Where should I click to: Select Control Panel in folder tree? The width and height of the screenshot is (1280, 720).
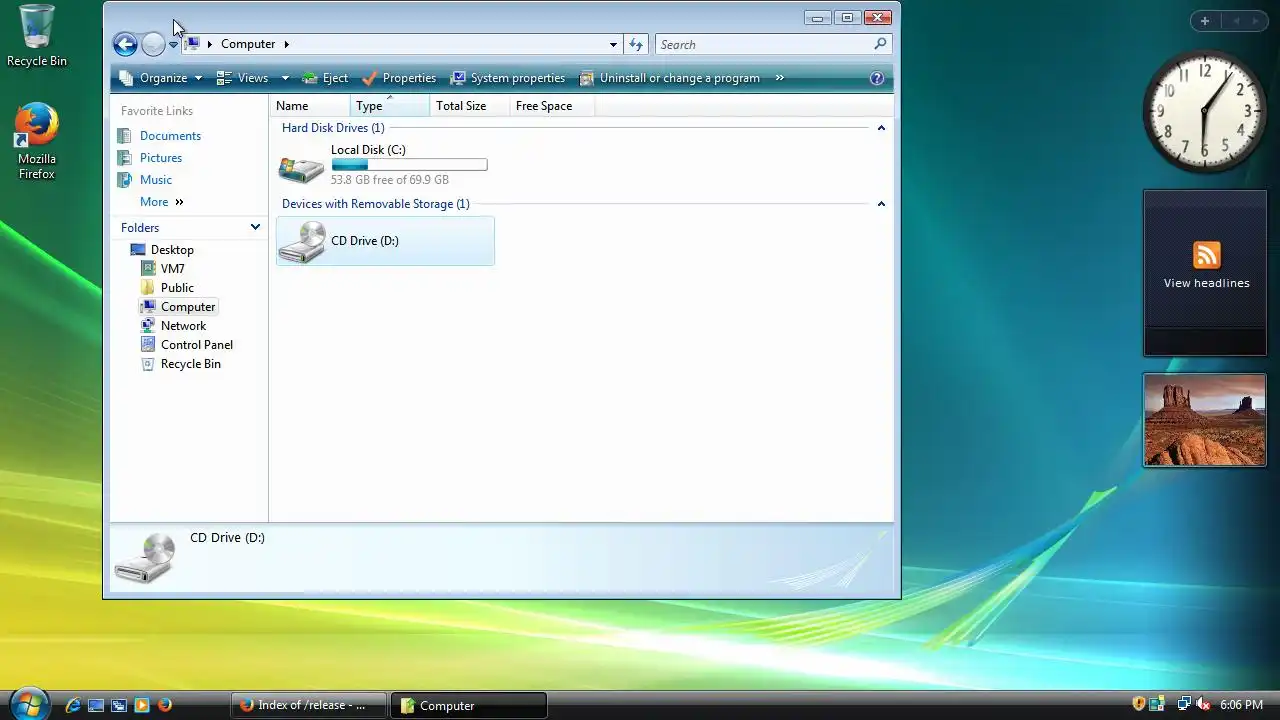coord(196,345)
